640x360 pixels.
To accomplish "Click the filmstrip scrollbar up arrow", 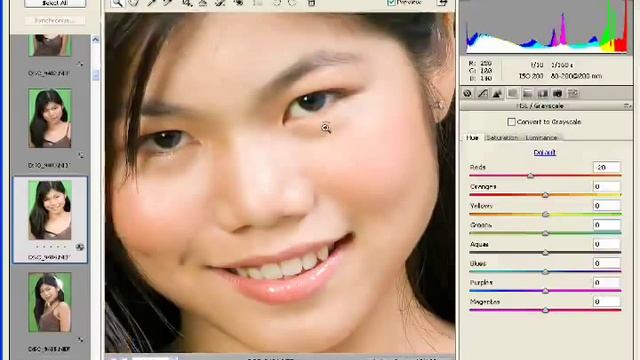I will (x=96, y=40).
